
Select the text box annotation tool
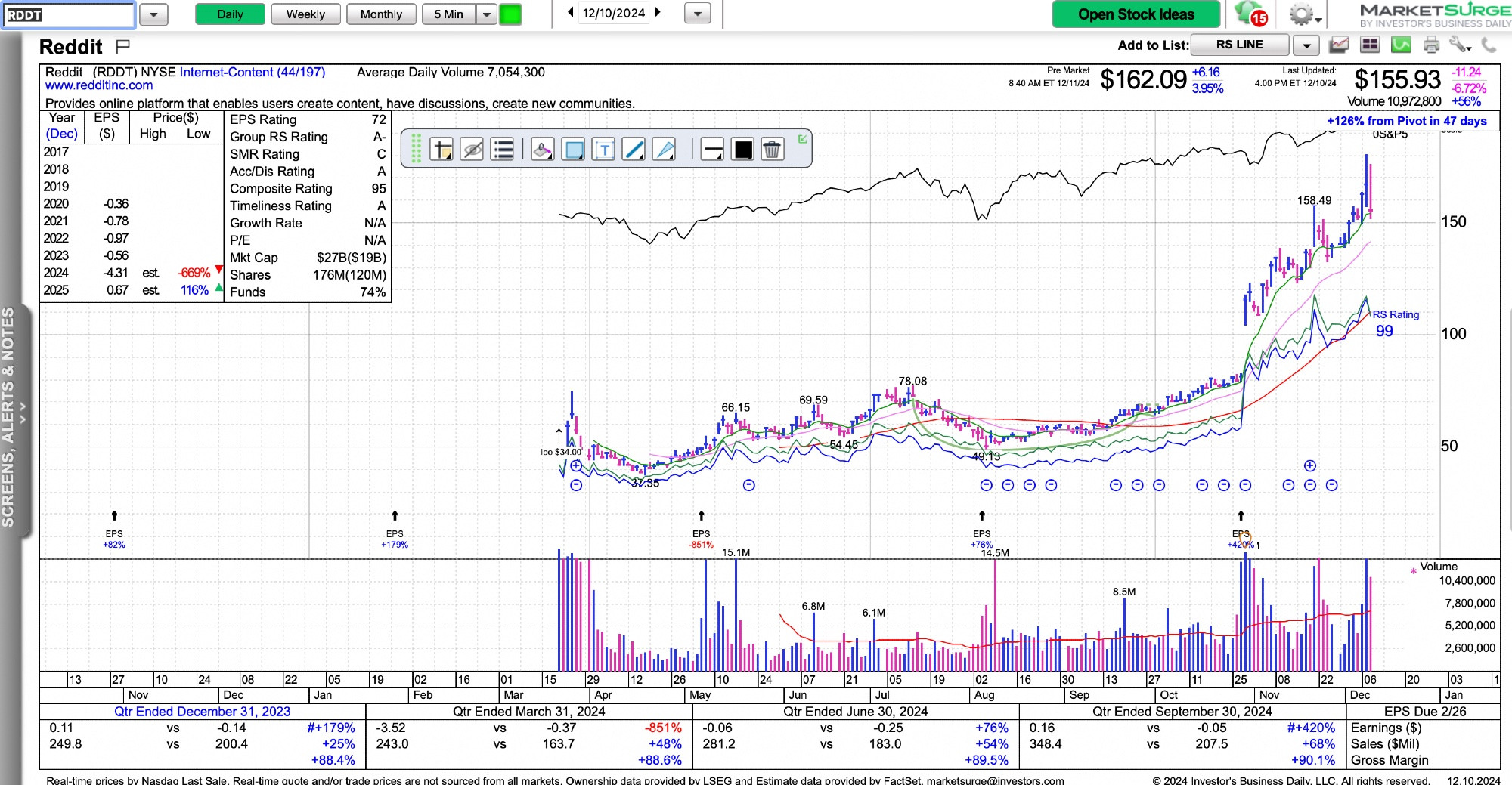(603, 150)
